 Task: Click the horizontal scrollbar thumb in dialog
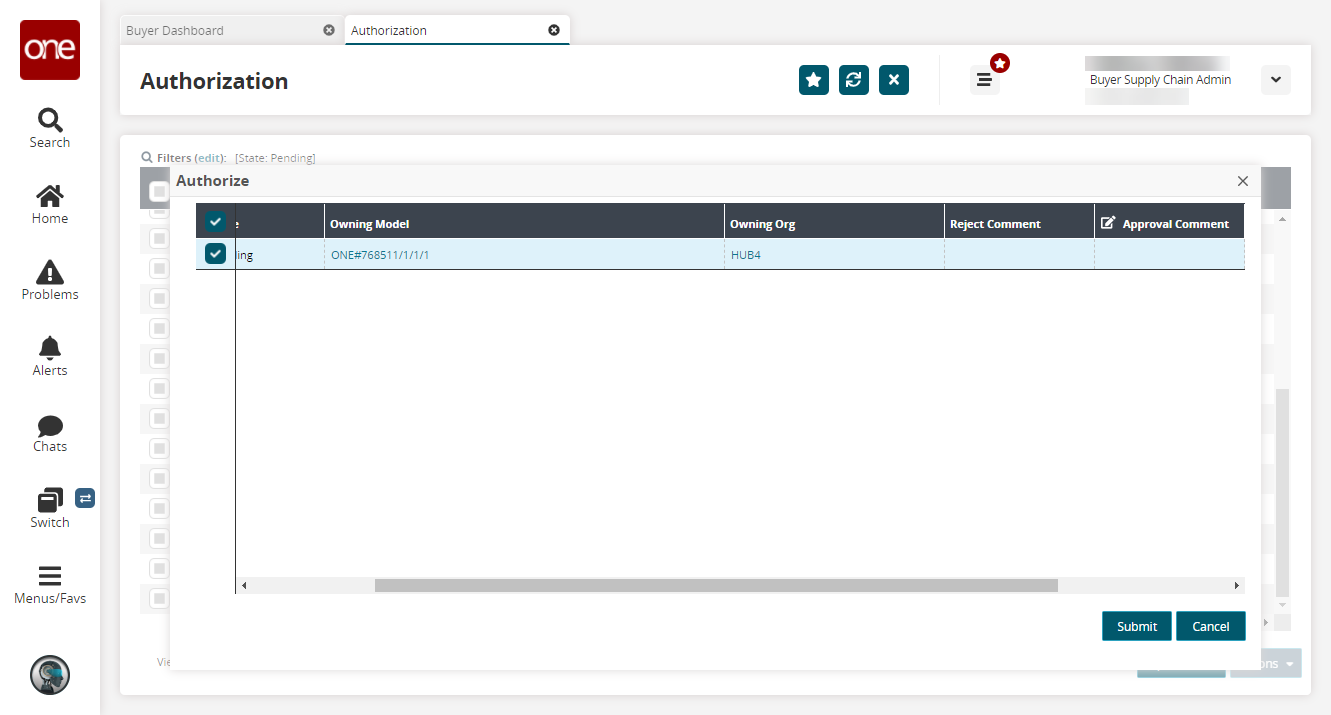pyautogui.click(x=716, y=585)
